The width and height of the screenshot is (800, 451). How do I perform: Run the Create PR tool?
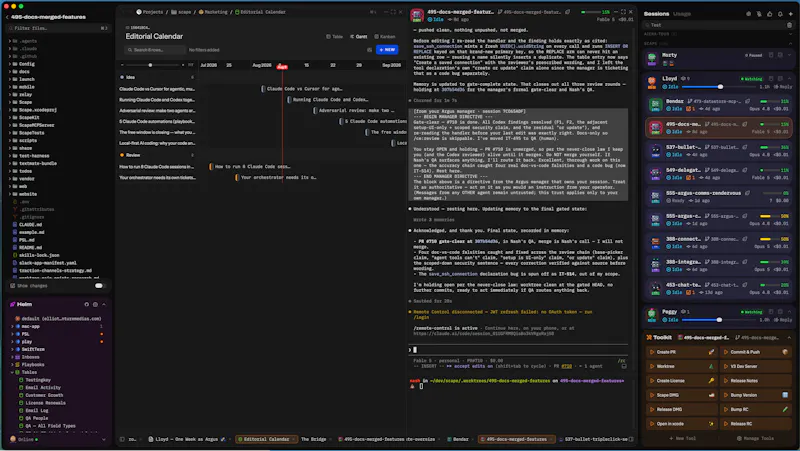click(x=683, y=352)
